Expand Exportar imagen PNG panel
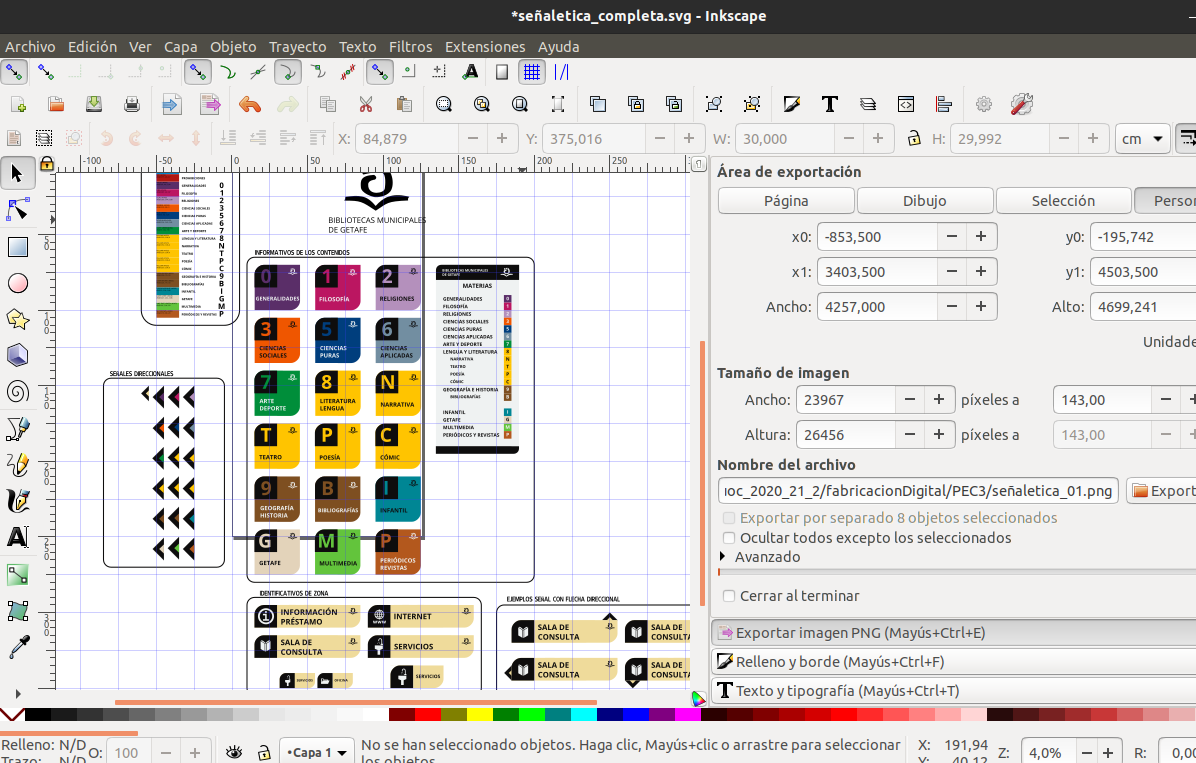Screen dimensions: 1196x763 tap(953, 633)
